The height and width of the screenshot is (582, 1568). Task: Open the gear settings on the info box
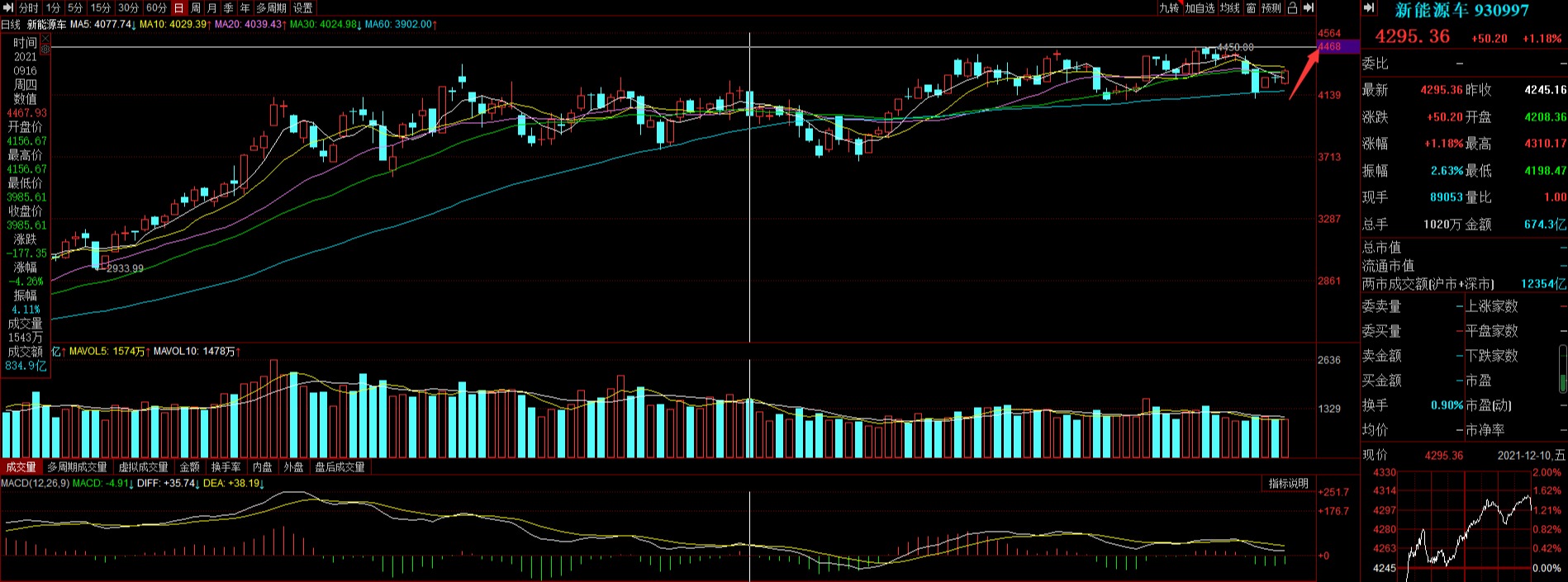click(x=45, y=50)
